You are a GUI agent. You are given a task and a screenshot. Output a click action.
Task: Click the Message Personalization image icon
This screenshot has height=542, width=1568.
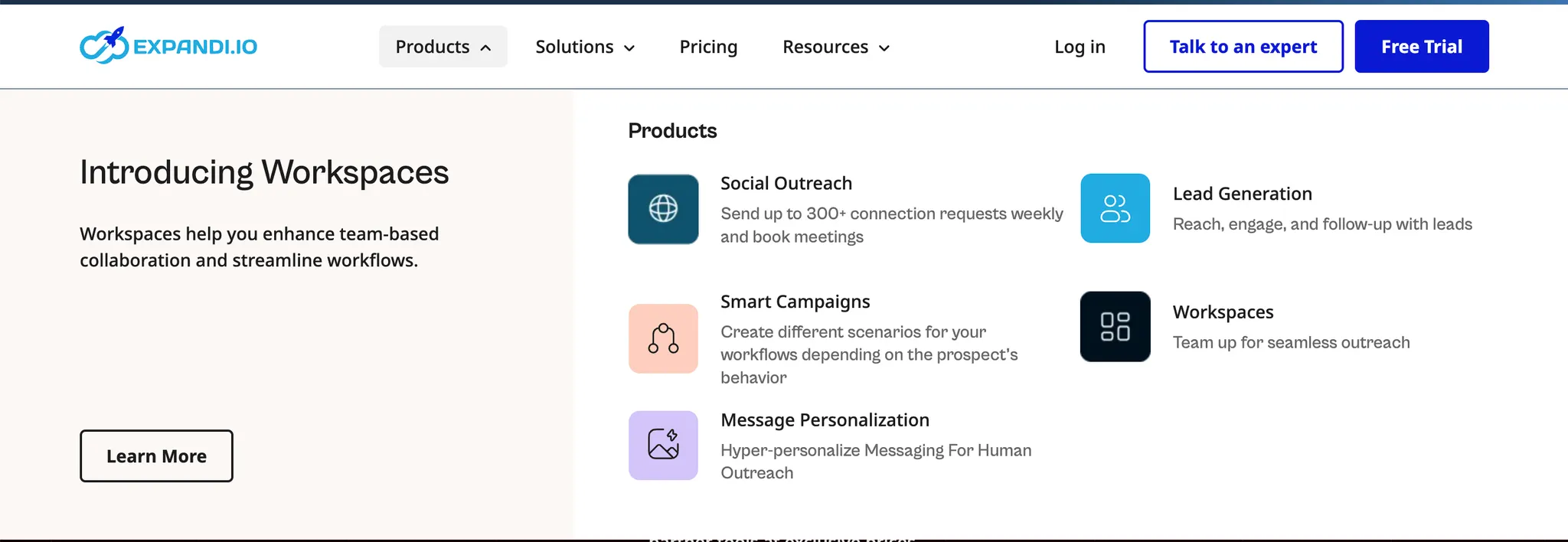tap(663, 445)
